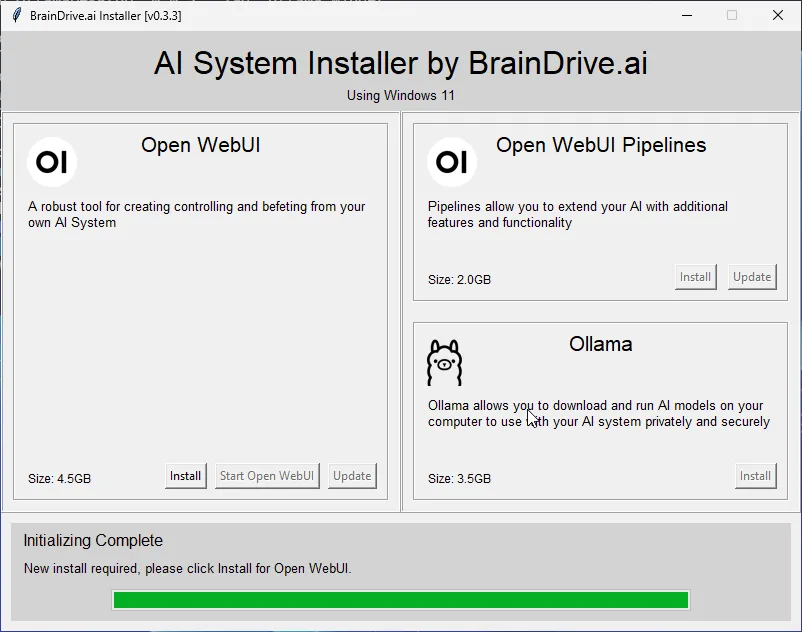Screen dimensions: 802x632
Task: Click Install button for Open WebUI Pipelines
Action: (695, 277)
